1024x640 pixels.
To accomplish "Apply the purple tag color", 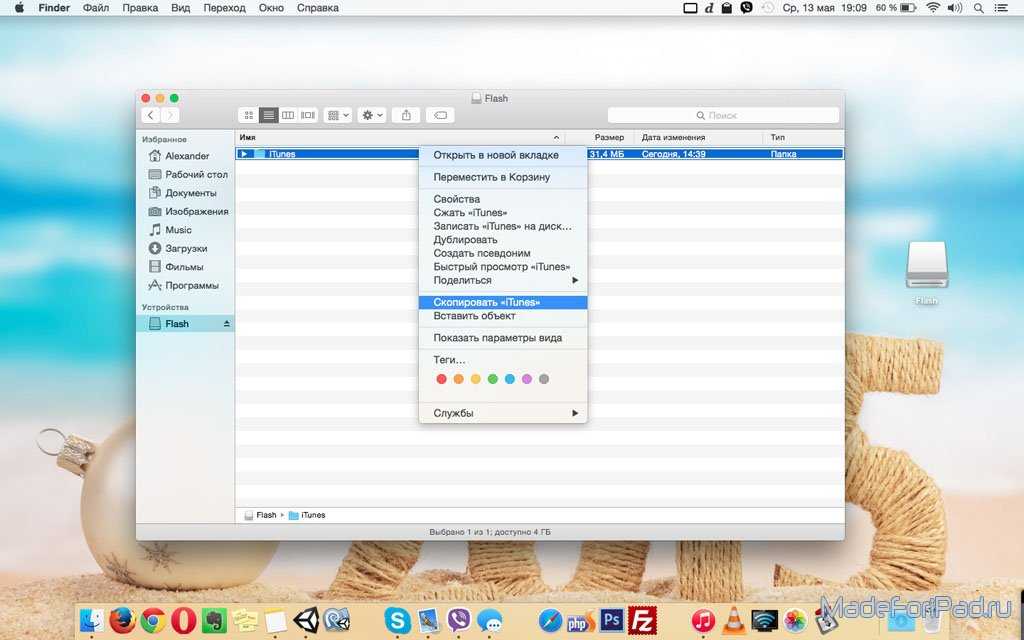I will (x=527, y=379).
